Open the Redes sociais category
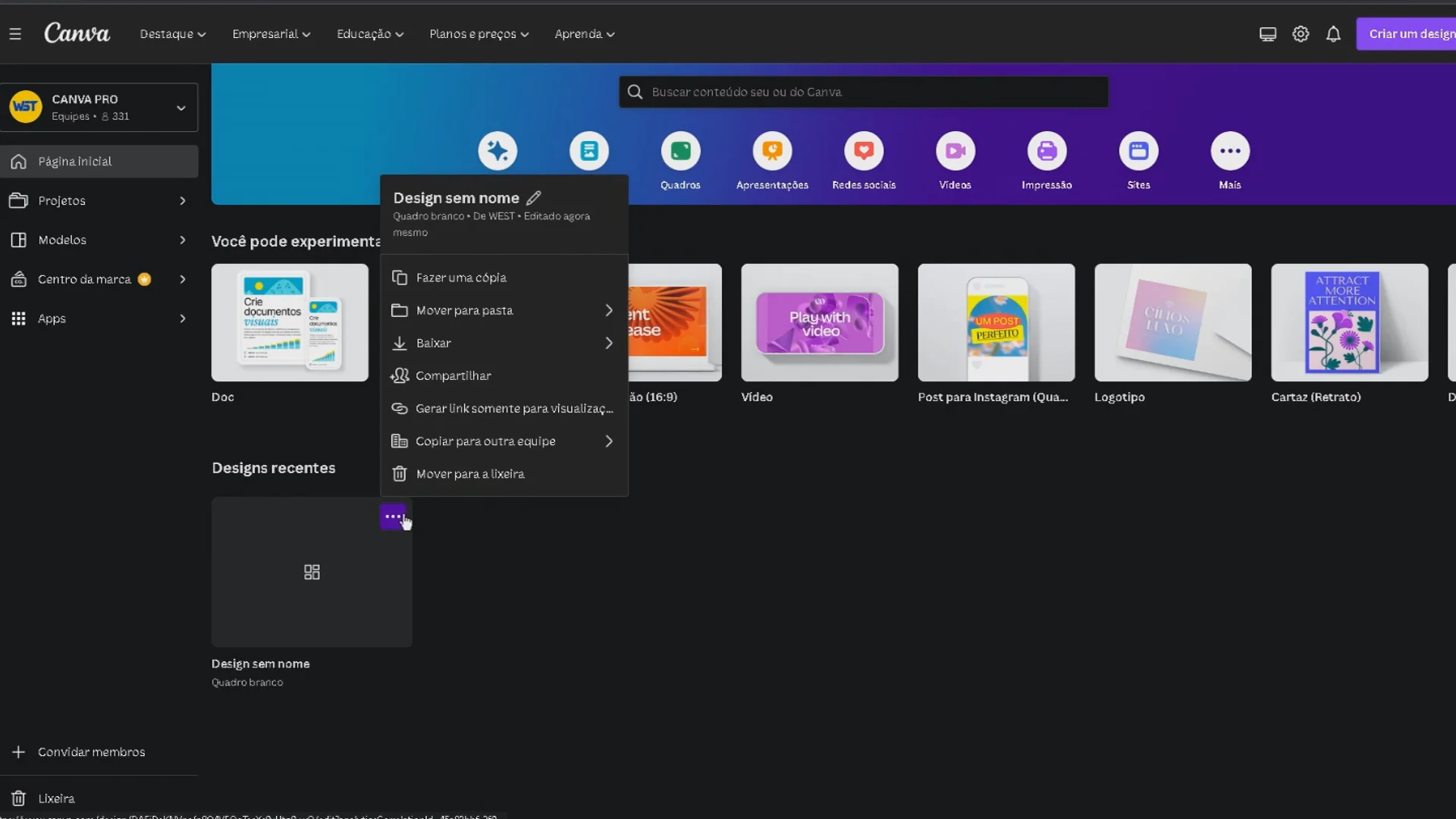Image resolution: width=1456 pixels, height=819 pixels. point(864,151)
